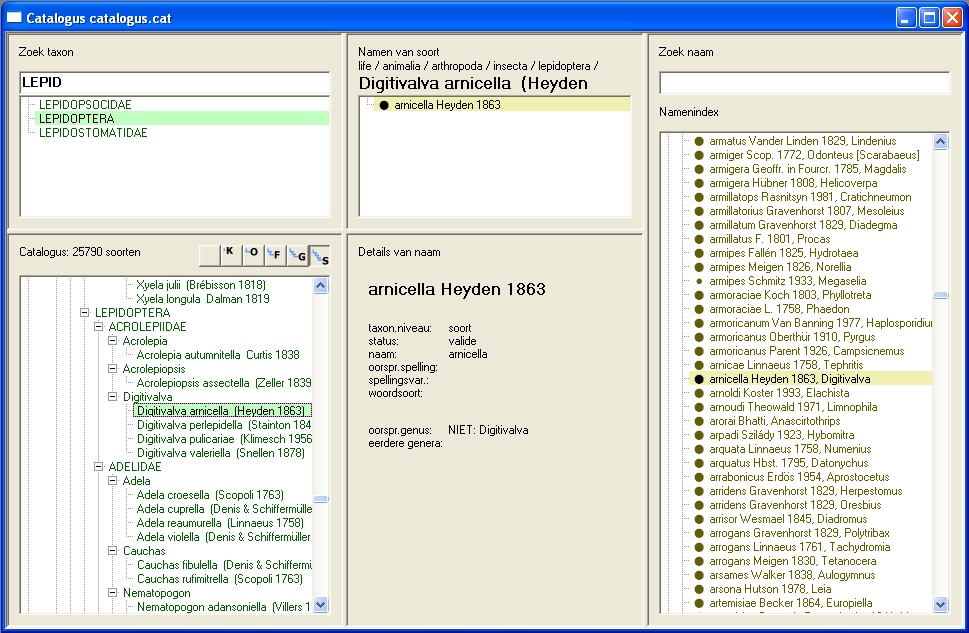Collapse the Cauchas genus node
The image size is (969, 633).
[x=113, y=551]
